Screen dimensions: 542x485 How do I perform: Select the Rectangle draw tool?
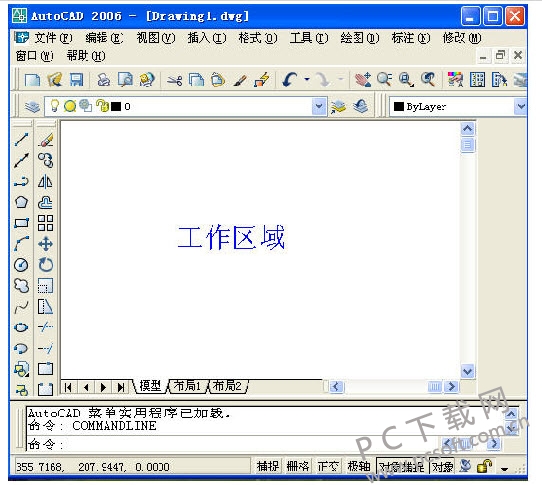(x=21, y=223)
